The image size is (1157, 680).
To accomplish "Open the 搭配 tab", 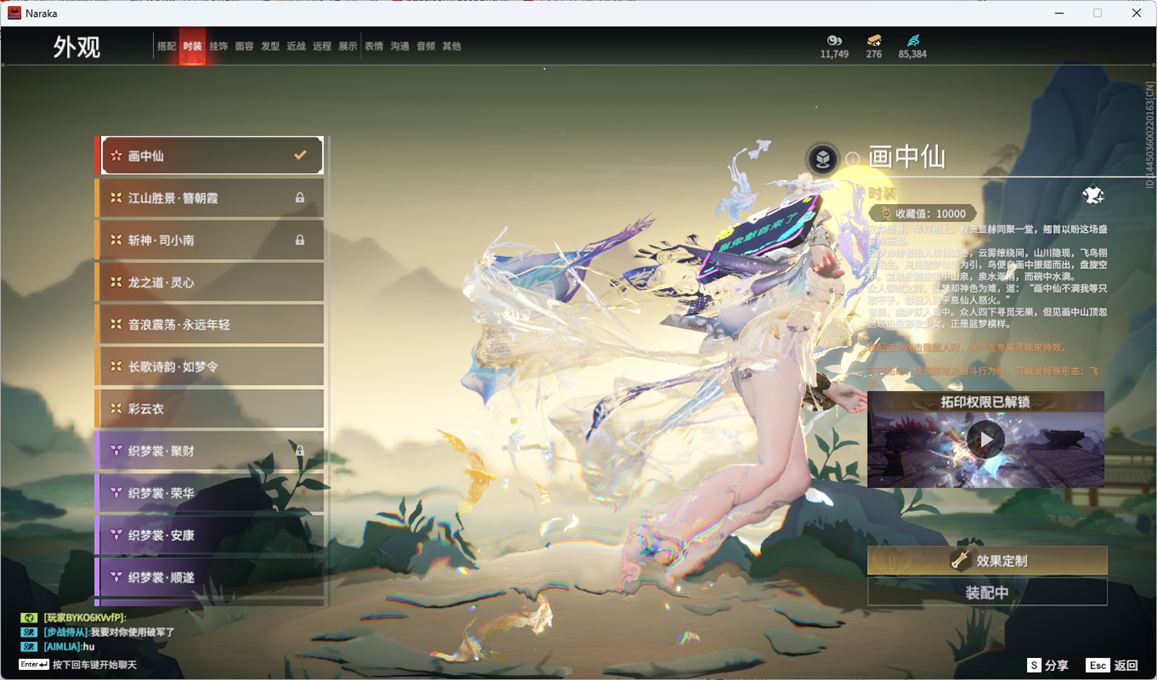I will (166, 46).
